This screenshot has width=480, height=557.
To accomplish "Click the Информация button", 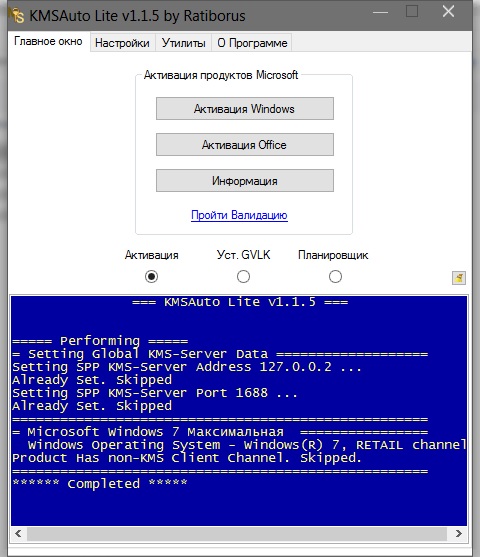I will point(245,181).
